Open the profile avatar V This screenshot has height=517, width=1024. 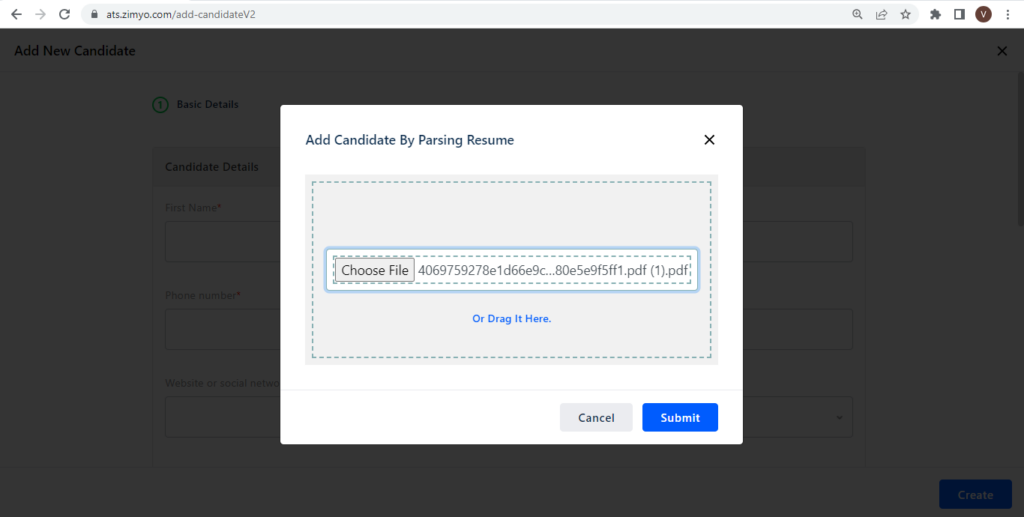(984, 14)
